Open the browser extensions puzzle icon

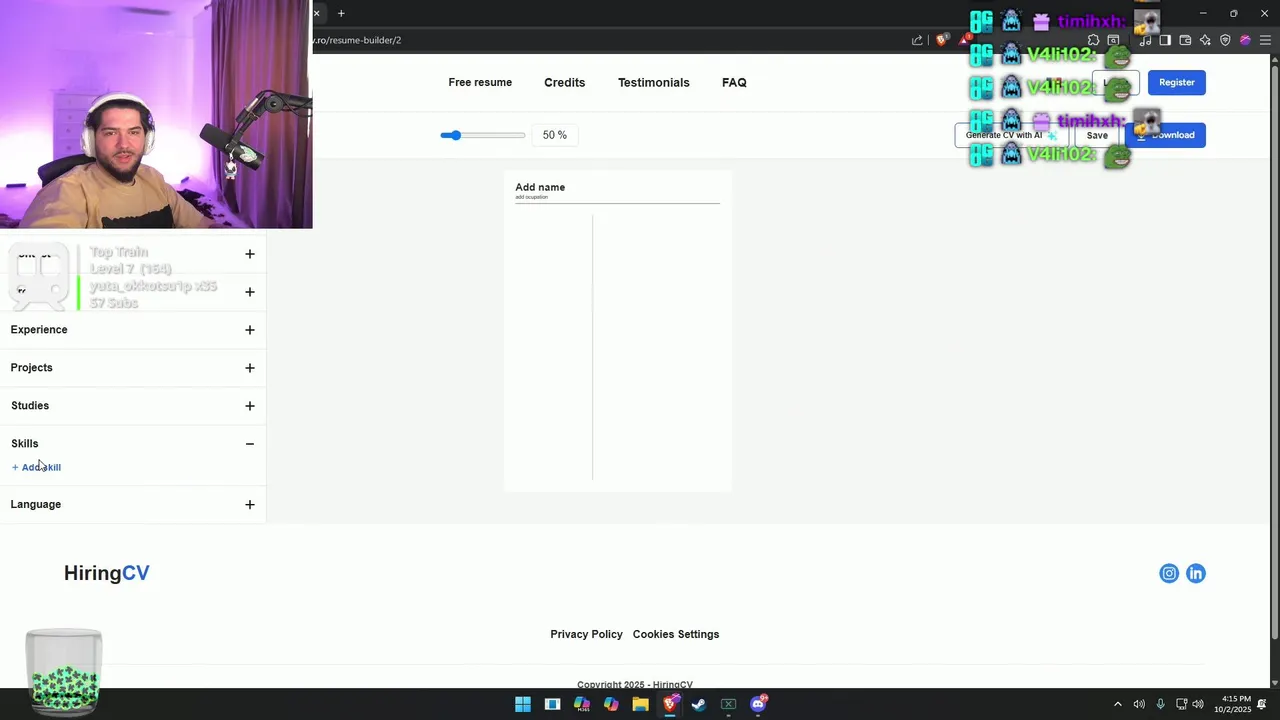[1093, 40]
